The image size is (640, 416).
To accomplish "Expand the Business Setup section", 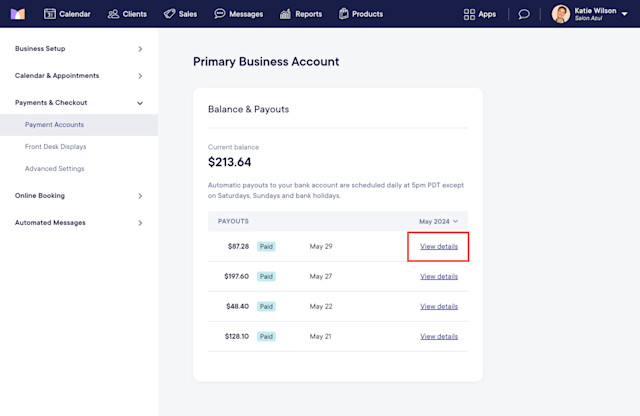I will point(140,49).
